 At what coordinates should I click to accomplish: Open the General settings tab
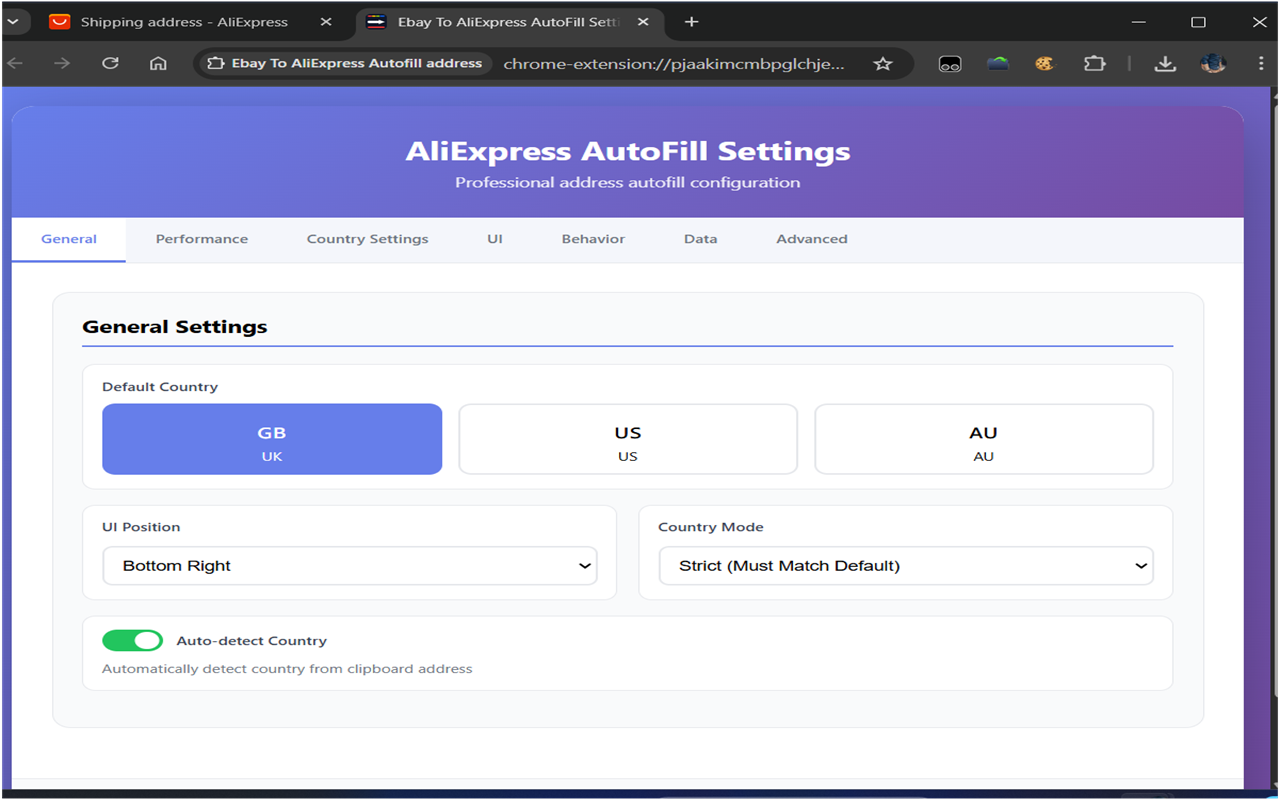point(69,239)
